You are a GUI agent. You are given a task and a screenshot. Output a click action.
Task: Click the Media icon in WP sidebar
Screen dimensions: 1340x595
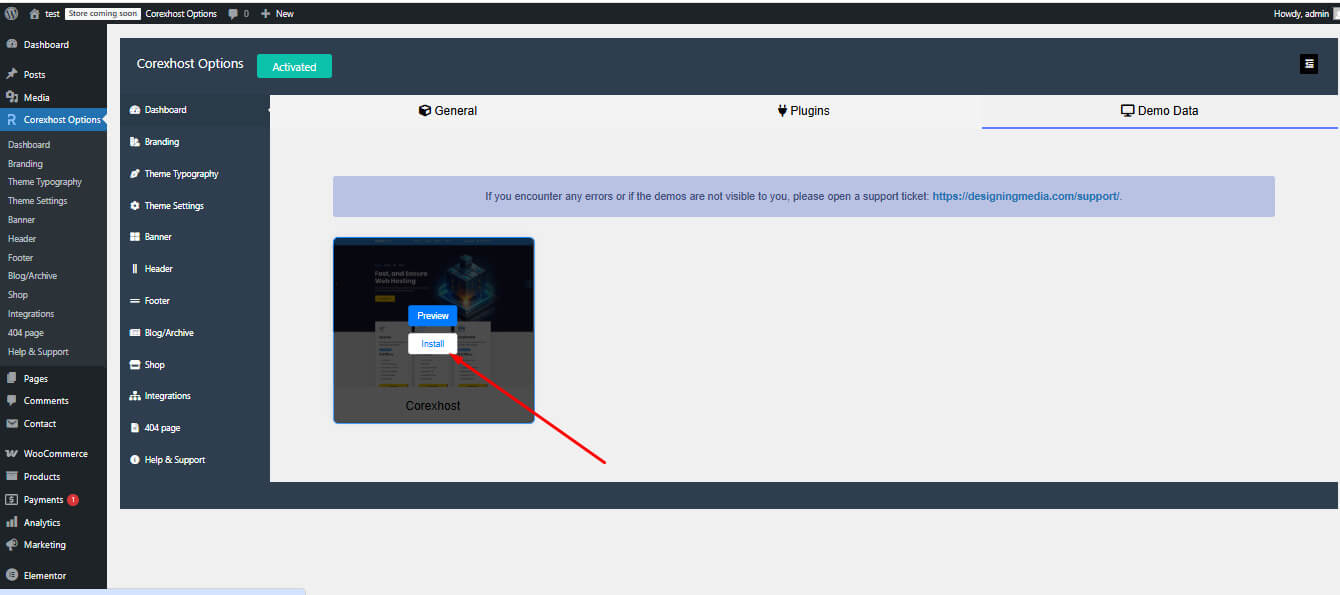12,97
